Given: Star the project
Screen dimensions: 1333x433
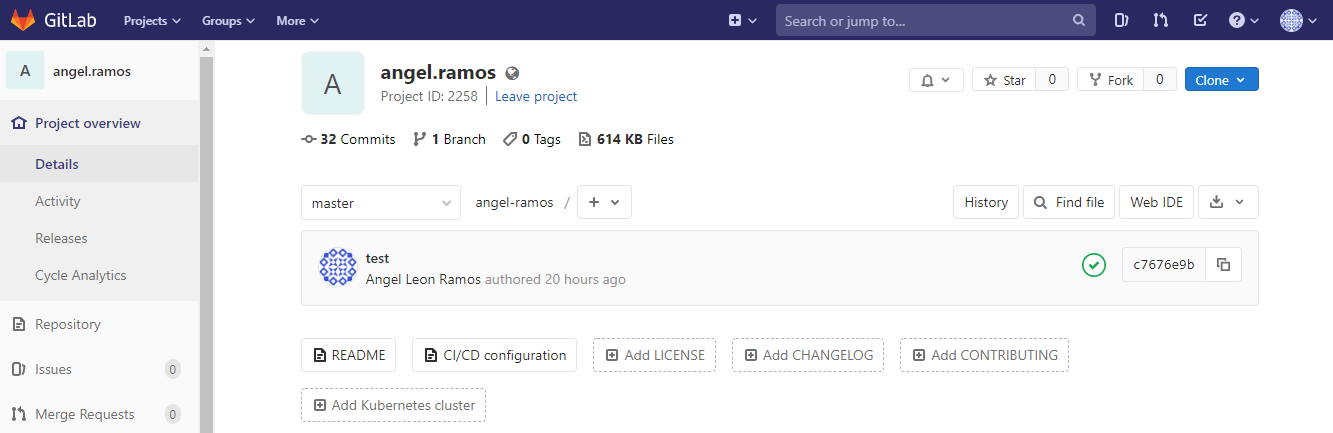Looking at the screenshot, I should point(1004,80).
